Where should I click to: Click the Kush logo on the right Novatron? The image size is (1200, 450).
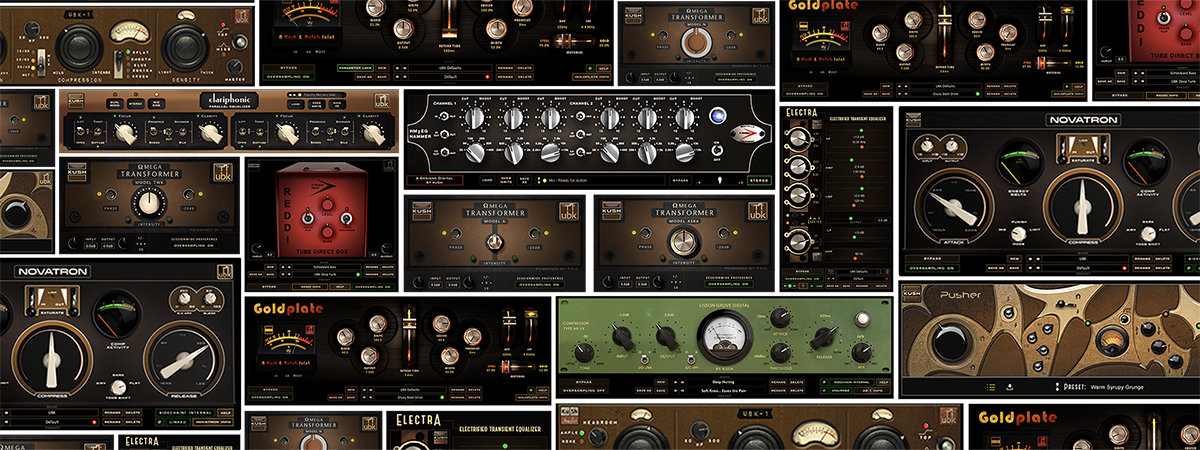point(913,119)
